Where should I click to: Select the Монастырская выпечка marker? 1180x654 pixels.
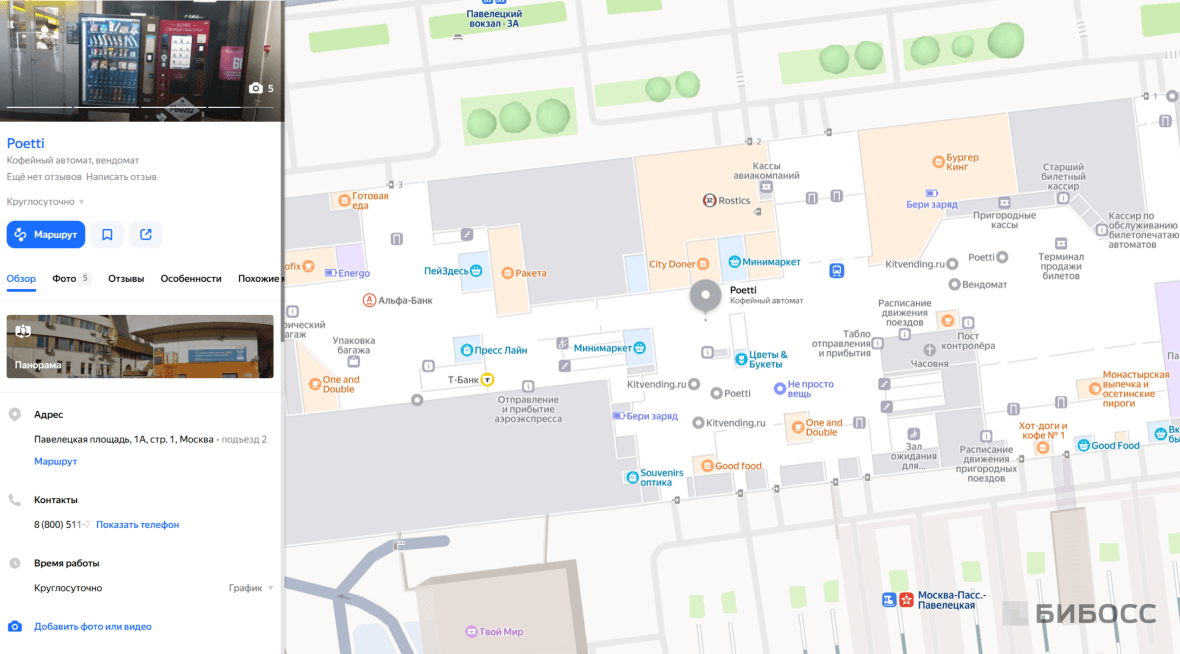(x=1093, y=388)
